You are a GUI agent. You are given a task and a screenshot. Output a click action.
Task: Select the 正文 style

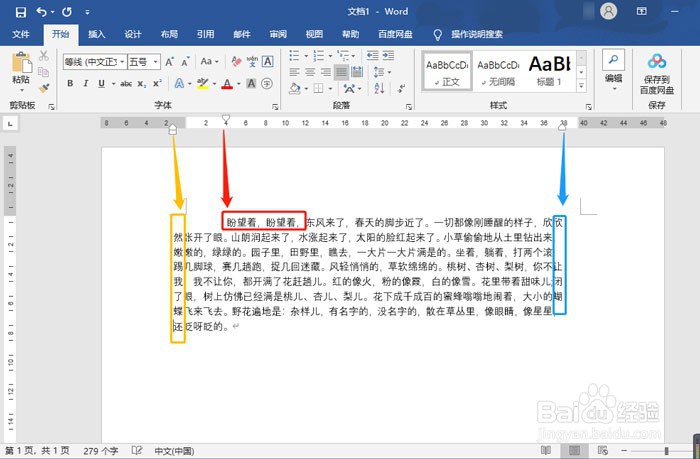tap(447, 71)
